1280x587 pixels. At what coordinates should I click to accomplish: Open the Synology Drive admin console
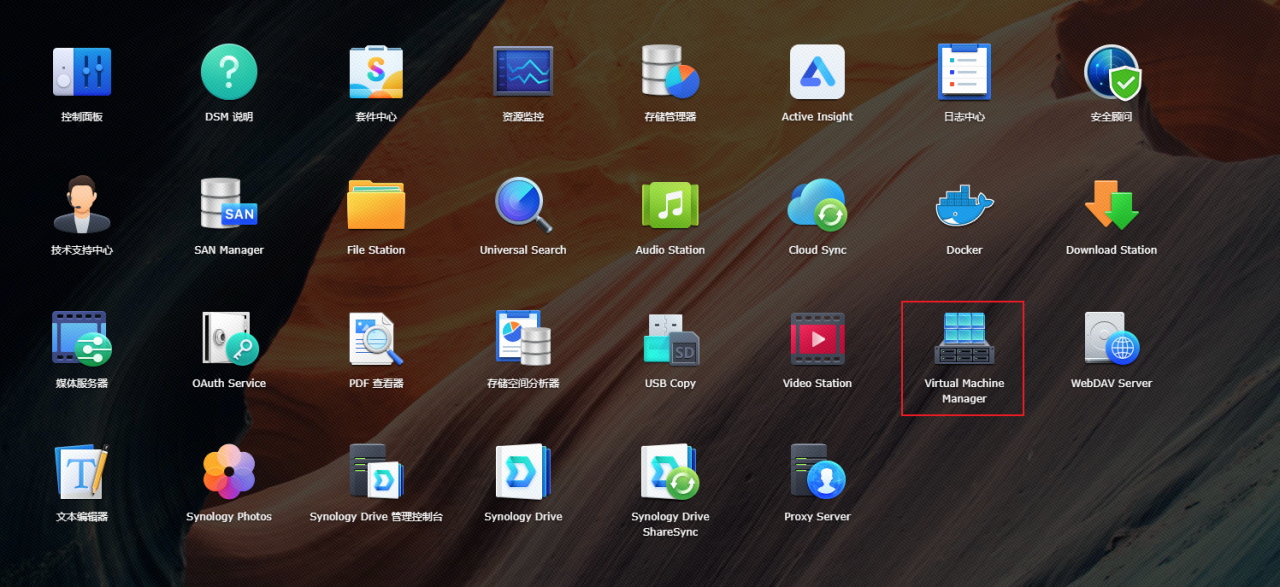click(375, 472)
